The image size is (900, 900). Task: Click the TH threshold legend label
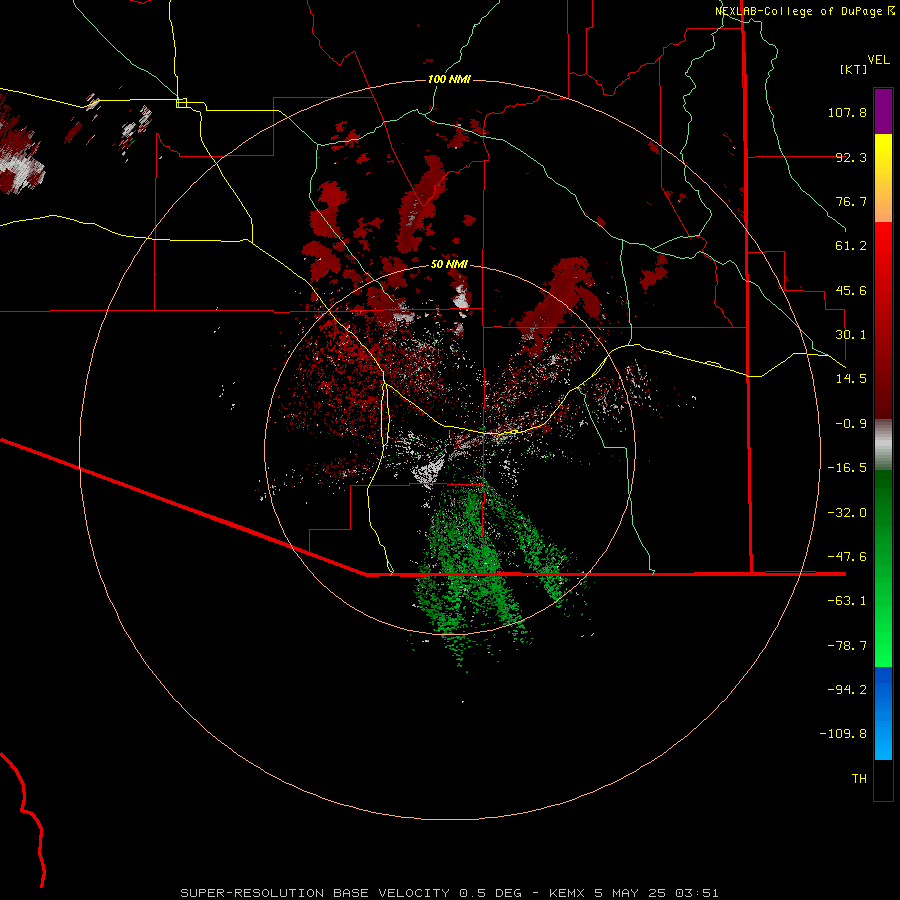(x=859, y=778)
